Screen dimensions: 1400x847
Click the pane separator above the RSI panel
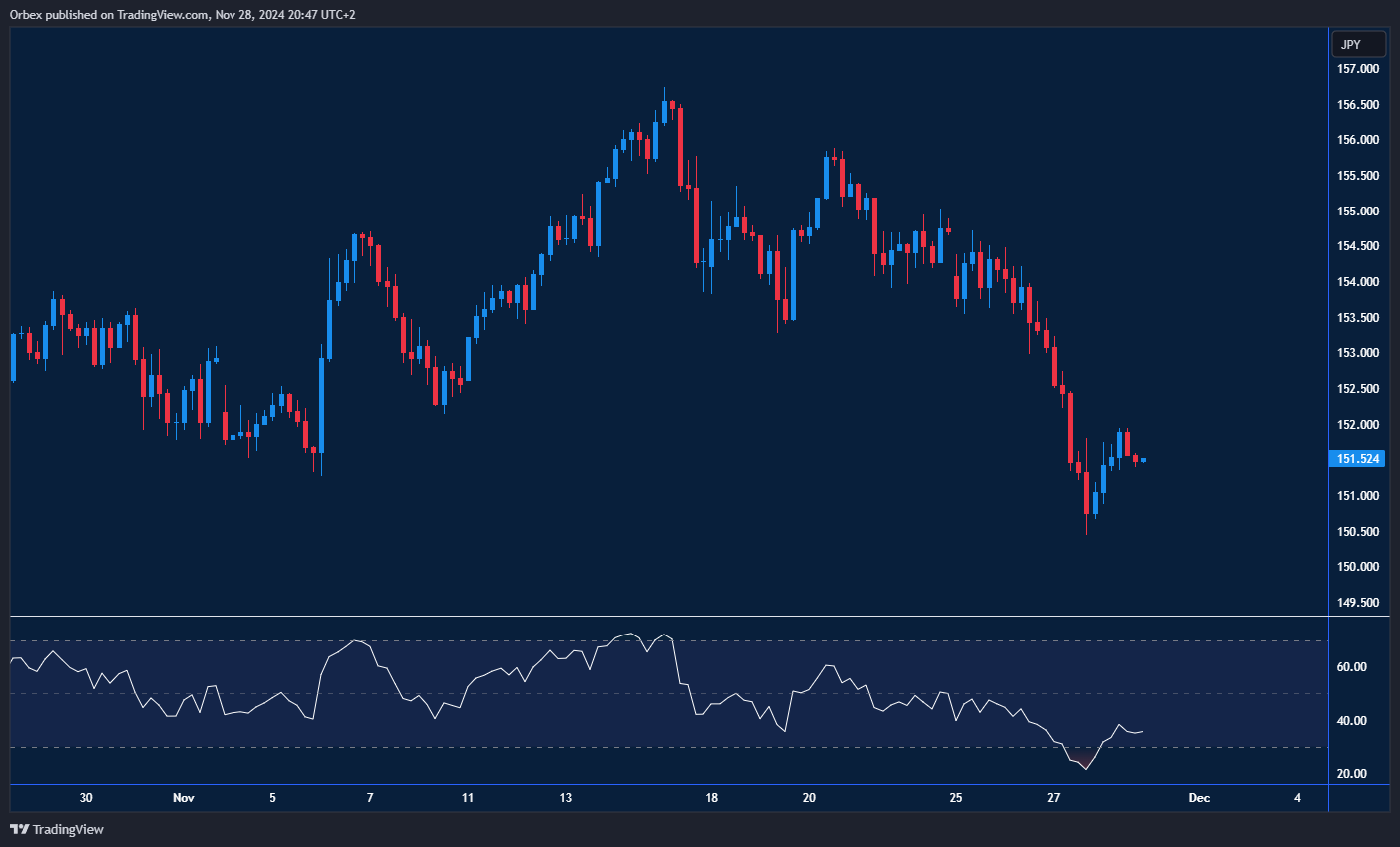point(669,617)
